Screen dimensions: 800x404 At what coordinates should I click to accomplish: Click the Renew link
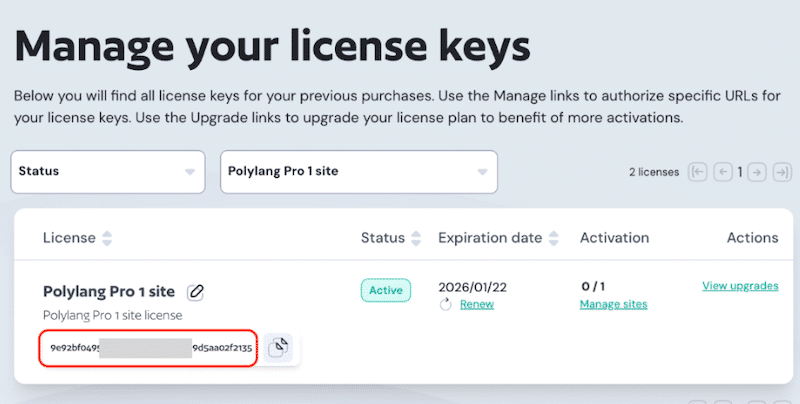[477, 305]
